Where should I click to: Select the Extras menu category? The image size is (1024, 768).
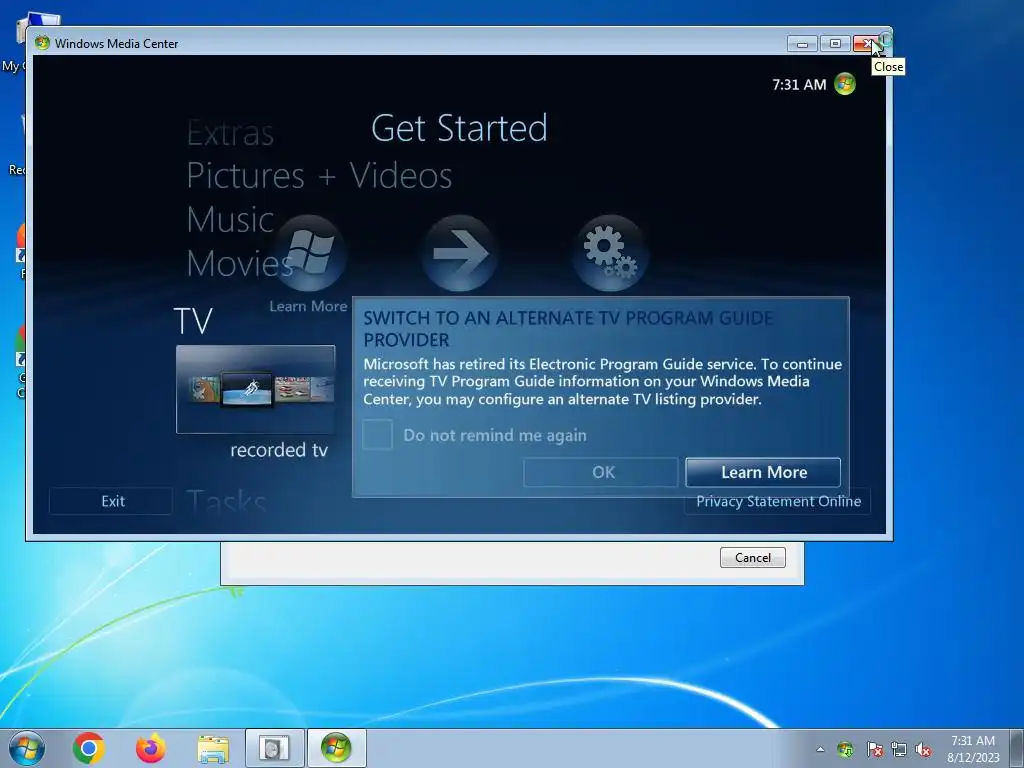point(231,133)
